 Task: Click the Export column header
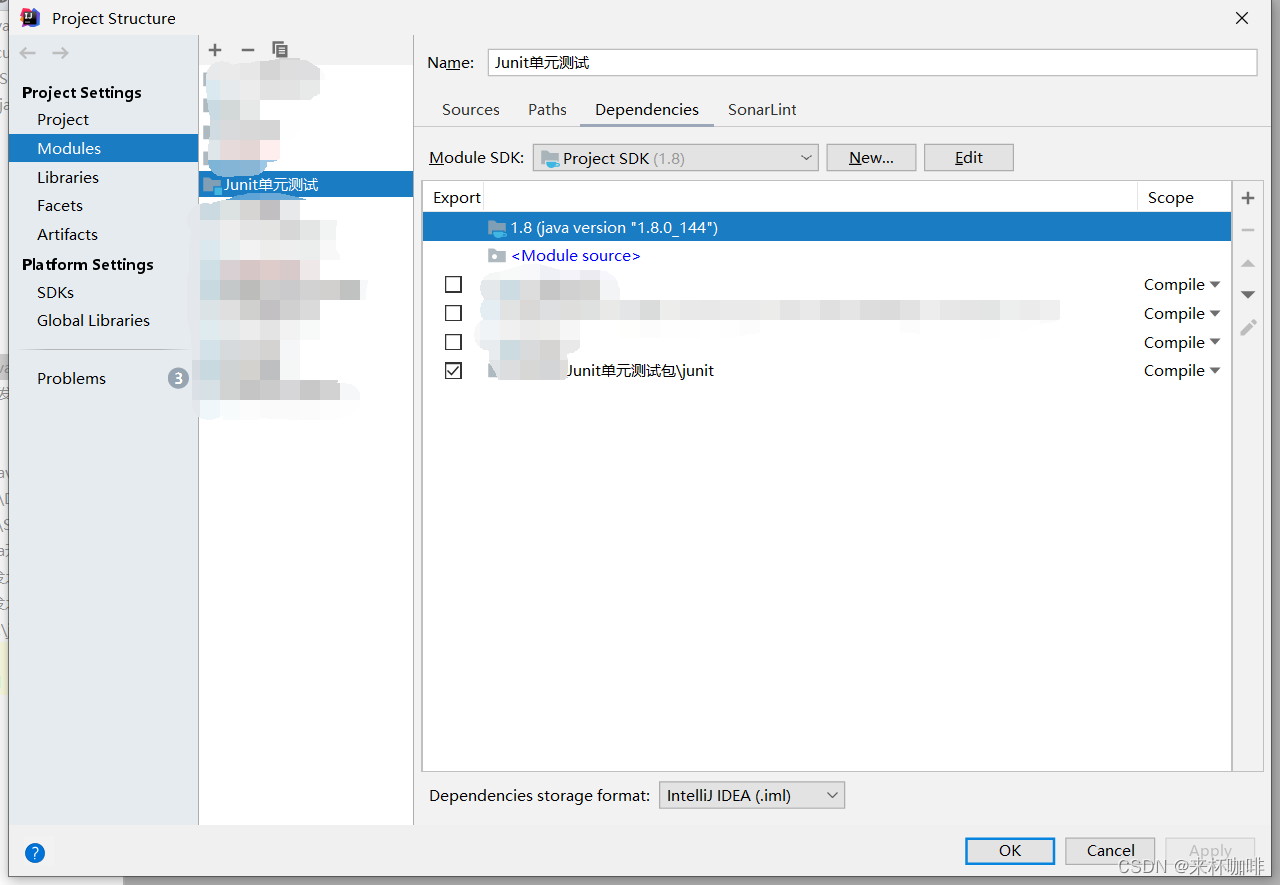(456, 198)
